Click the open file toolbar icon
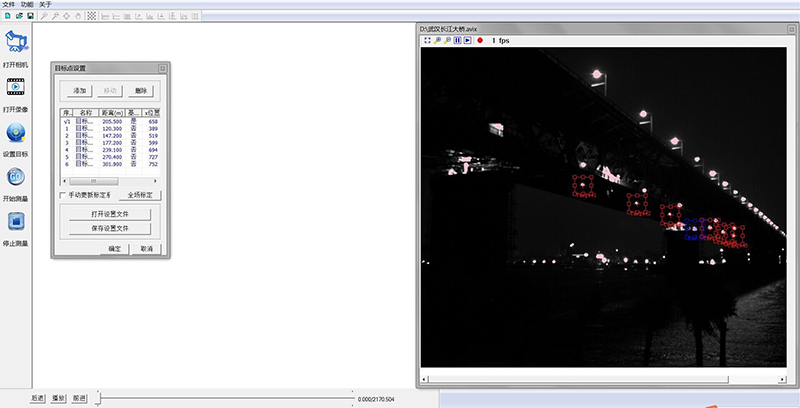Image resolution: width=800 pixels, height=408 pixels. click(x=19, y=16)
